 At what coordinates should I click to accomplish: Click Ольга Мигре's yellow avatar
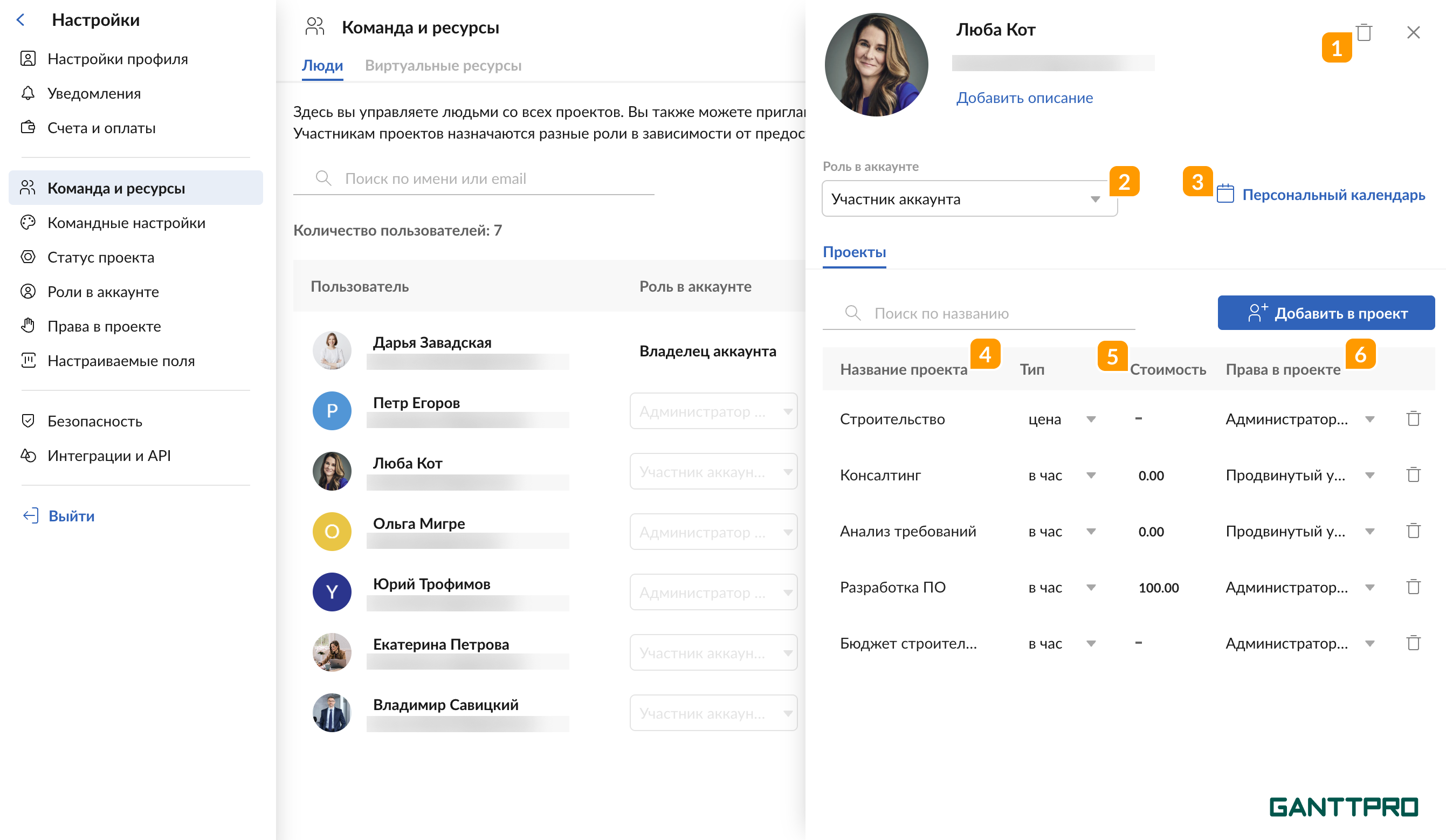pos(332,531)
